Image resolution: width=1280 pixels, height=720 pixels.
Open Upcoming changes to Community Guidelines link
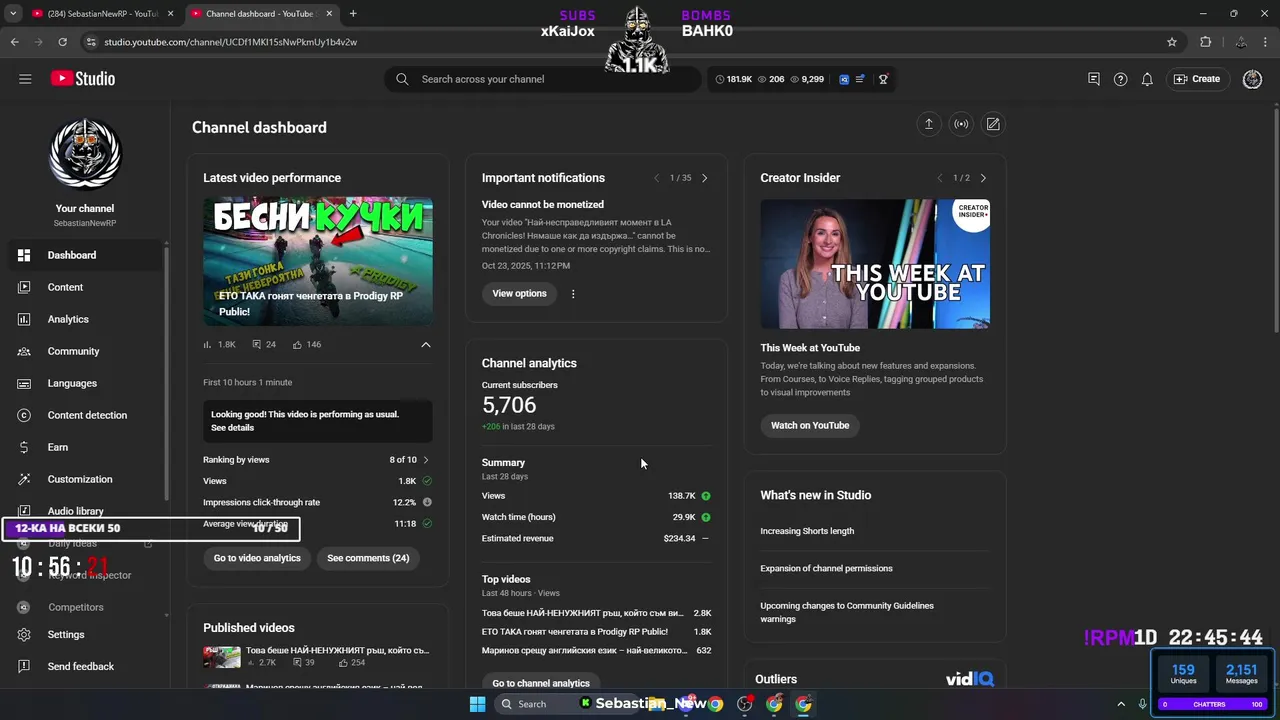[x=847, y=612]
